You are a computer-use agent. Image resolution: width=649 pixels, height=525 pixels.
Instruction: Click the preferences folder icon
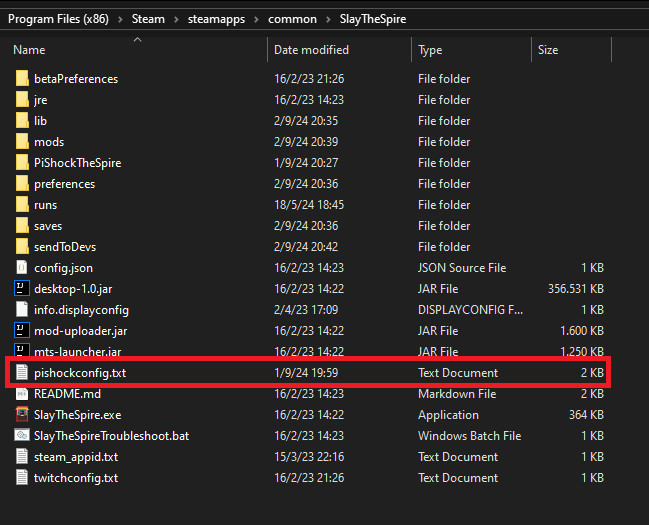22,183
